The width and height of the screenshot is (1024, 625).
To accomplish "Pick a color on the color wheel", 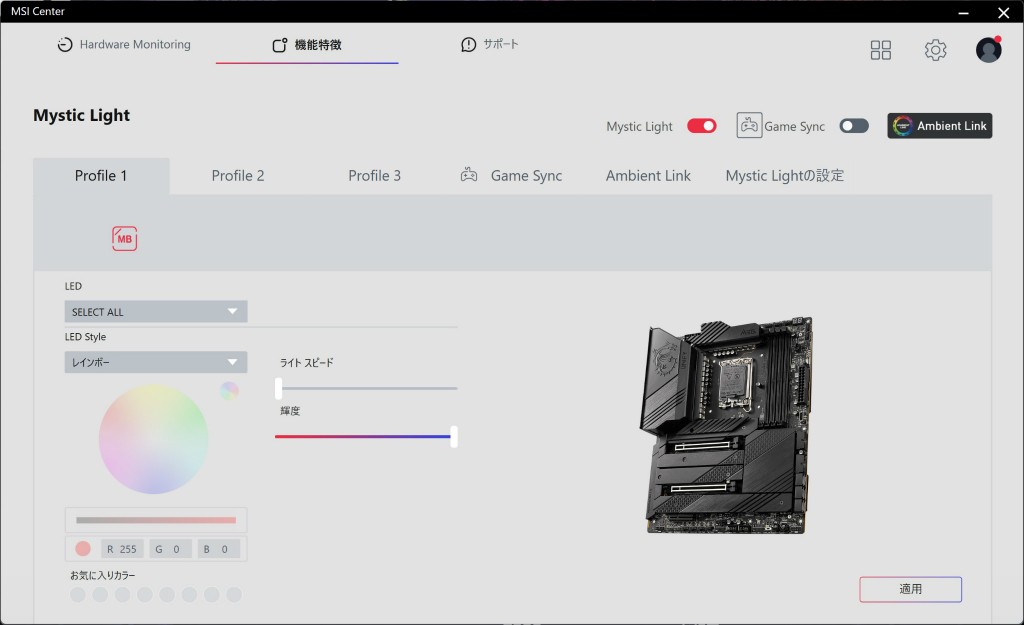I will point(153,440).
